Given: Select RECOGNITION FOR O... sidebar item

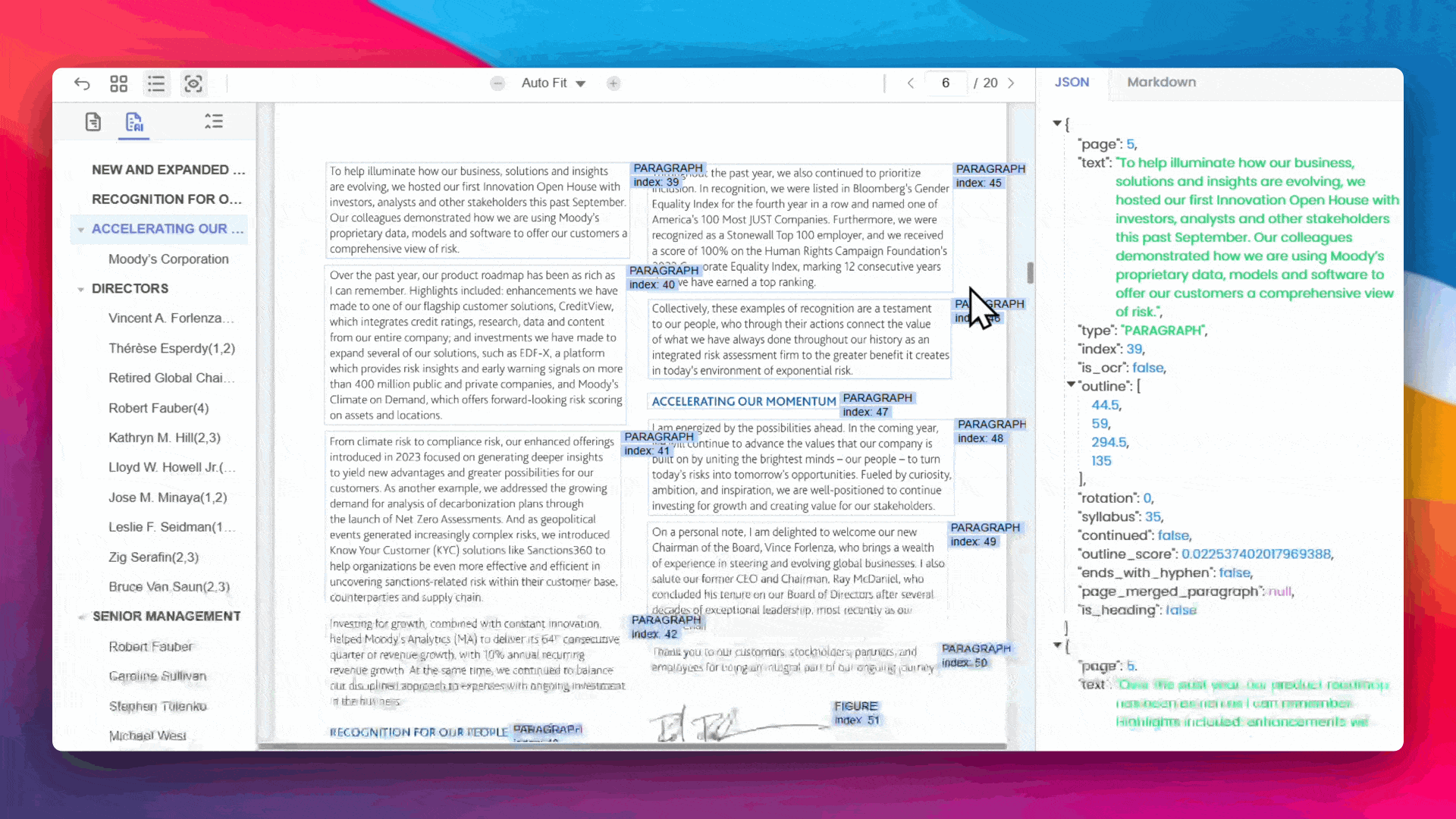Looking at the screenshot, I should [167, 198].
